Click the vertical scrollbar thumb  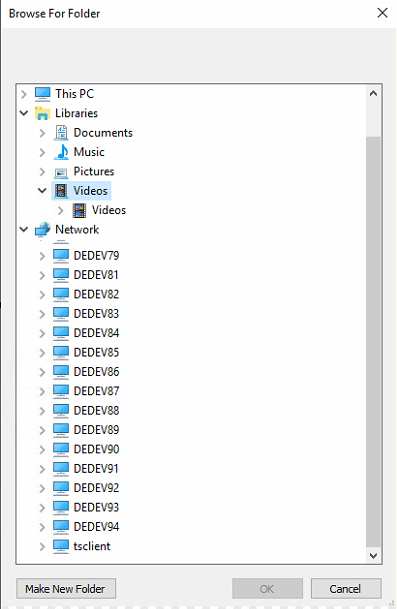373,342
